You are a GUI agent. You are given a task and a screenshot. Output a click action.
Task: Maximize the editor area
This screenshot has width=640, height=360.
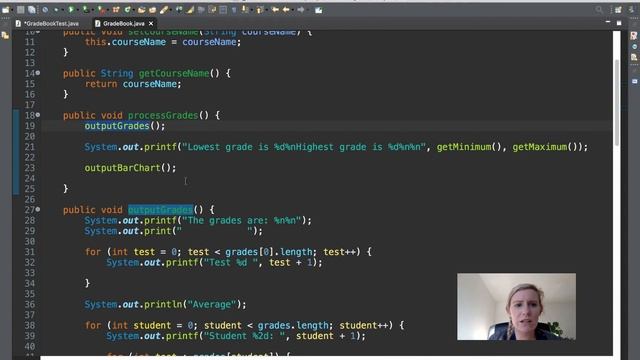point(619,23)
